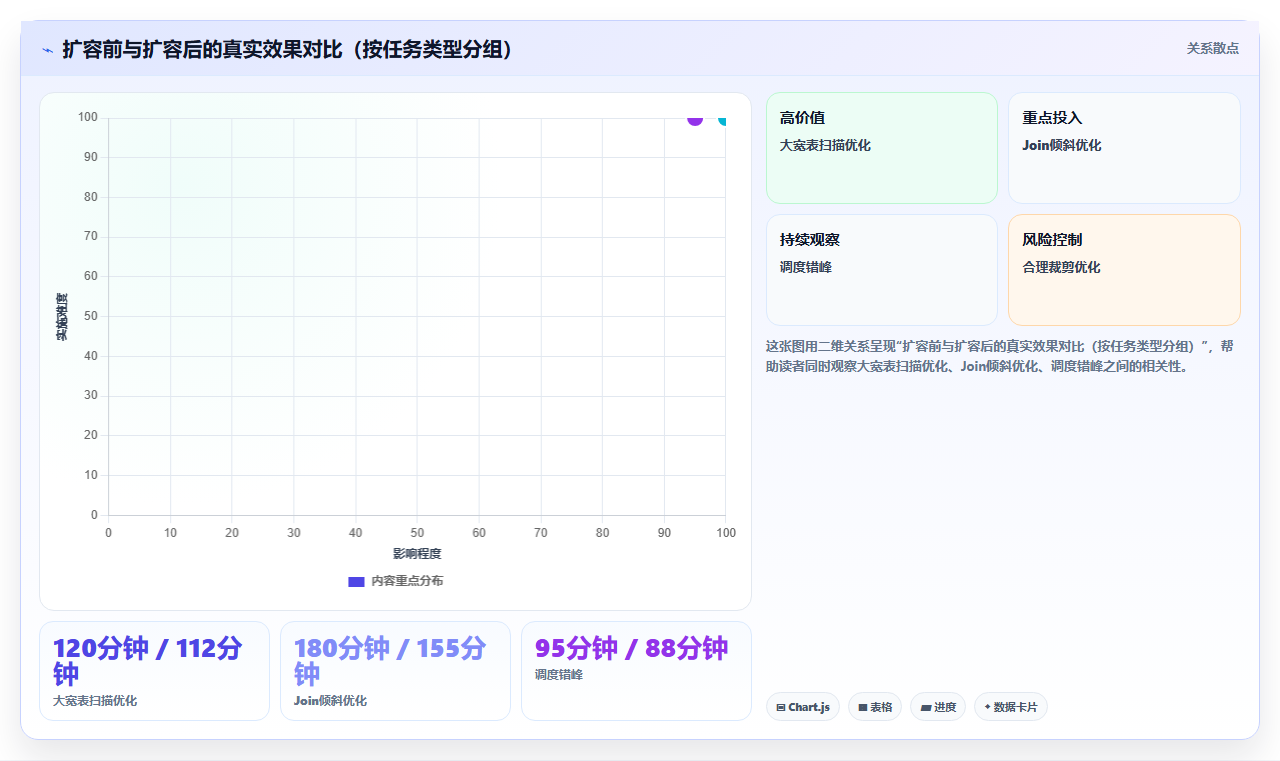Screen dimensions: 1280x761
Task: Select the 180分钟 / 155分钟 metric value
Action: pos(390,661)
